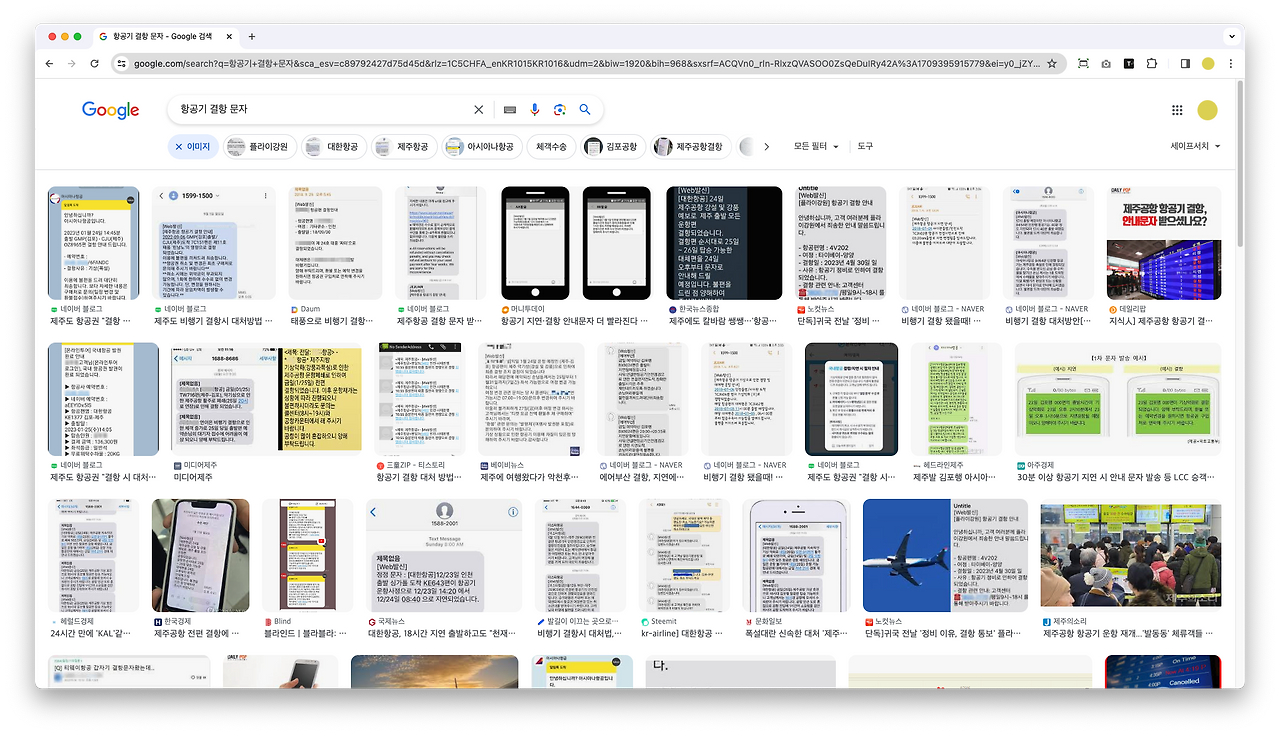Show more filter chips with the arrow
This screenshot has width=1280, height=735.
pyautogui.click(x=766, y=146)
